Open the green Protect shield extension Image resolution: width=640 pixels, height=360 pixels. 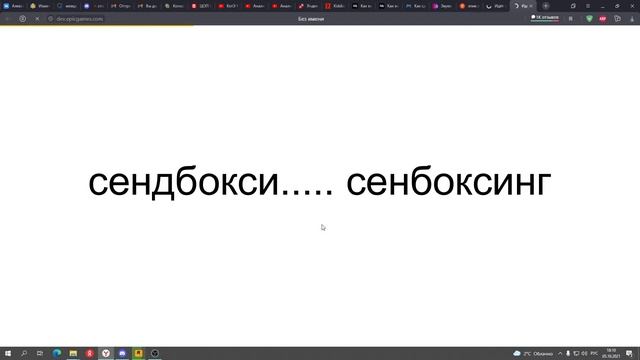click(x=589, y=19)
